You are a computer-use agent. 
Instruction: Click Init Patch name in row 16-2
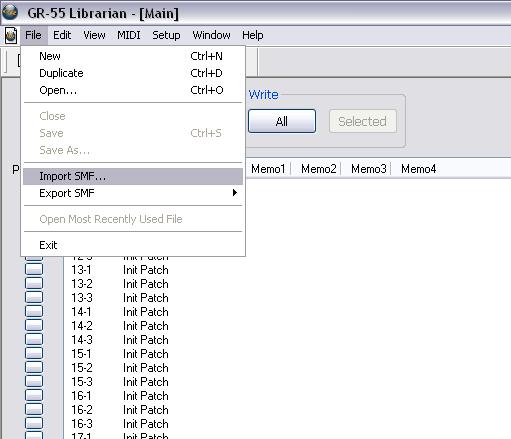146,410
